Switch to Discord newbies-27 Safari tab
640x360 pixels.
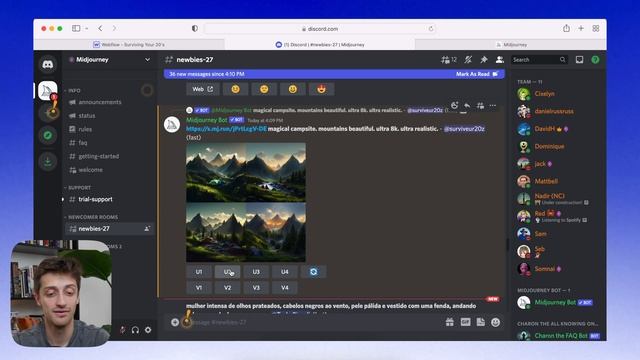click(x=320, y=44)
